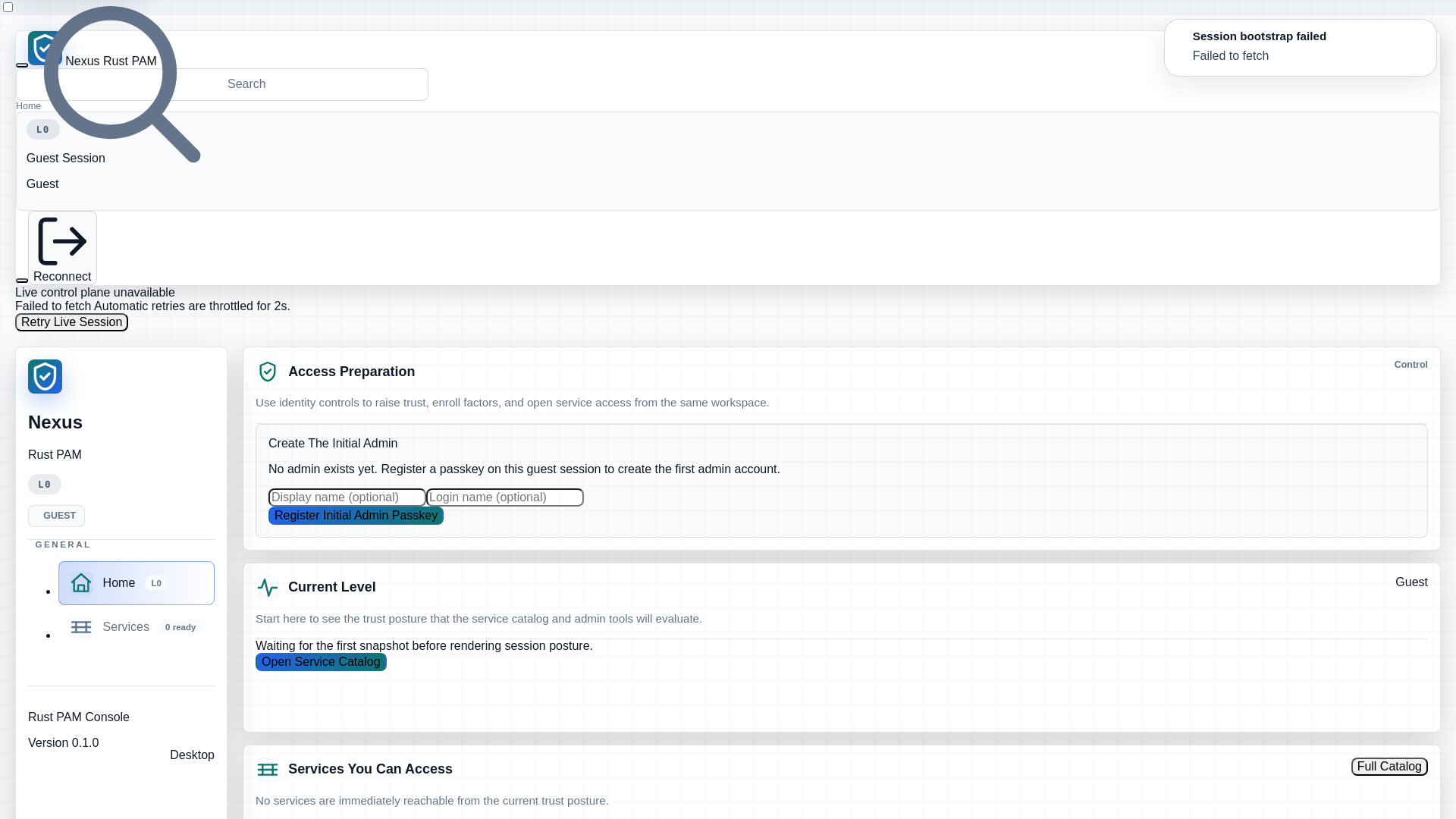Click the Failed to fetch notification text
1456x819 pixels.
click(x=1230, y=56)
